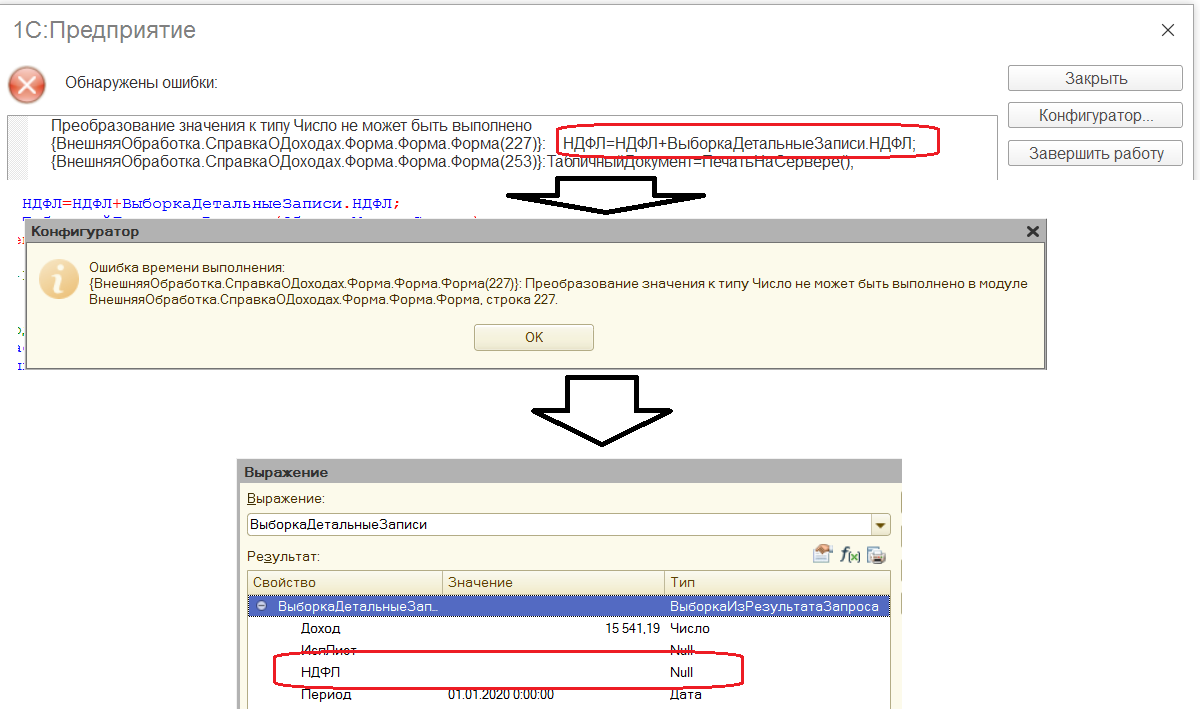
Task: Confirm the runtime error with OK
Action: click(x=534, y=338)
